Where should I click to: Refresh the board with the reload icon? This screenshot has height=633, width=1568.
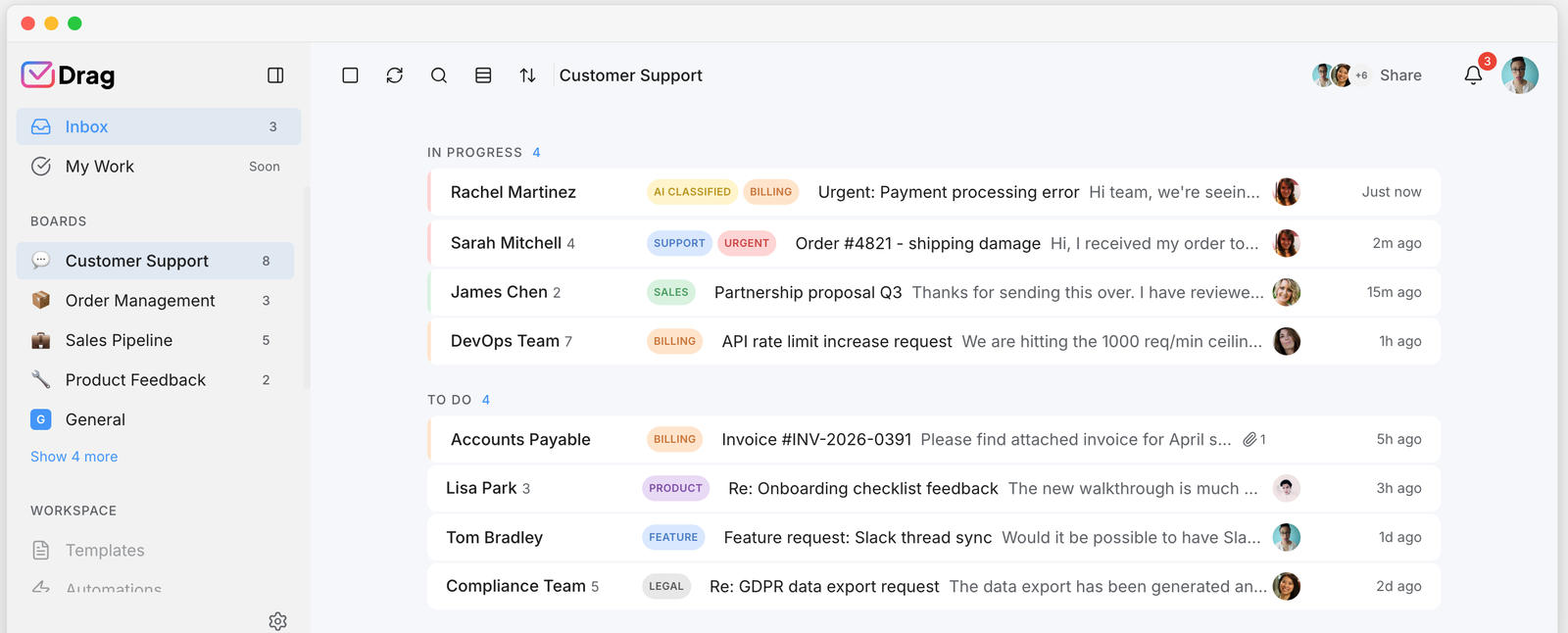pos(395,75)
